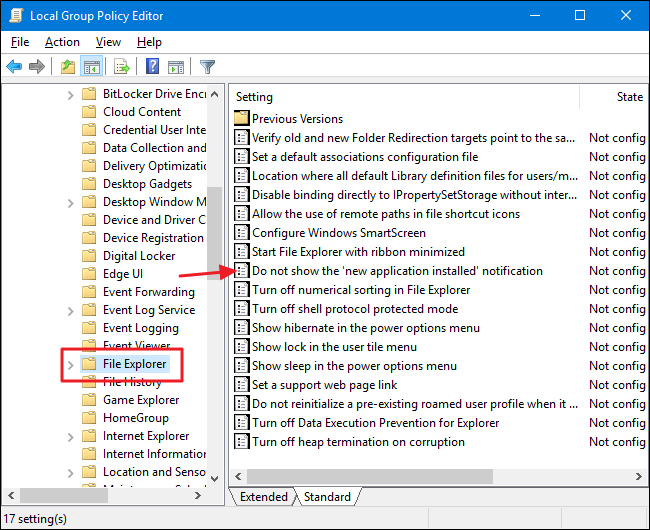Select 'Allow the use of remote paths' setting
Image resolution: width=650 pixels, height=530 pixels.
click(x=386, y=214)
